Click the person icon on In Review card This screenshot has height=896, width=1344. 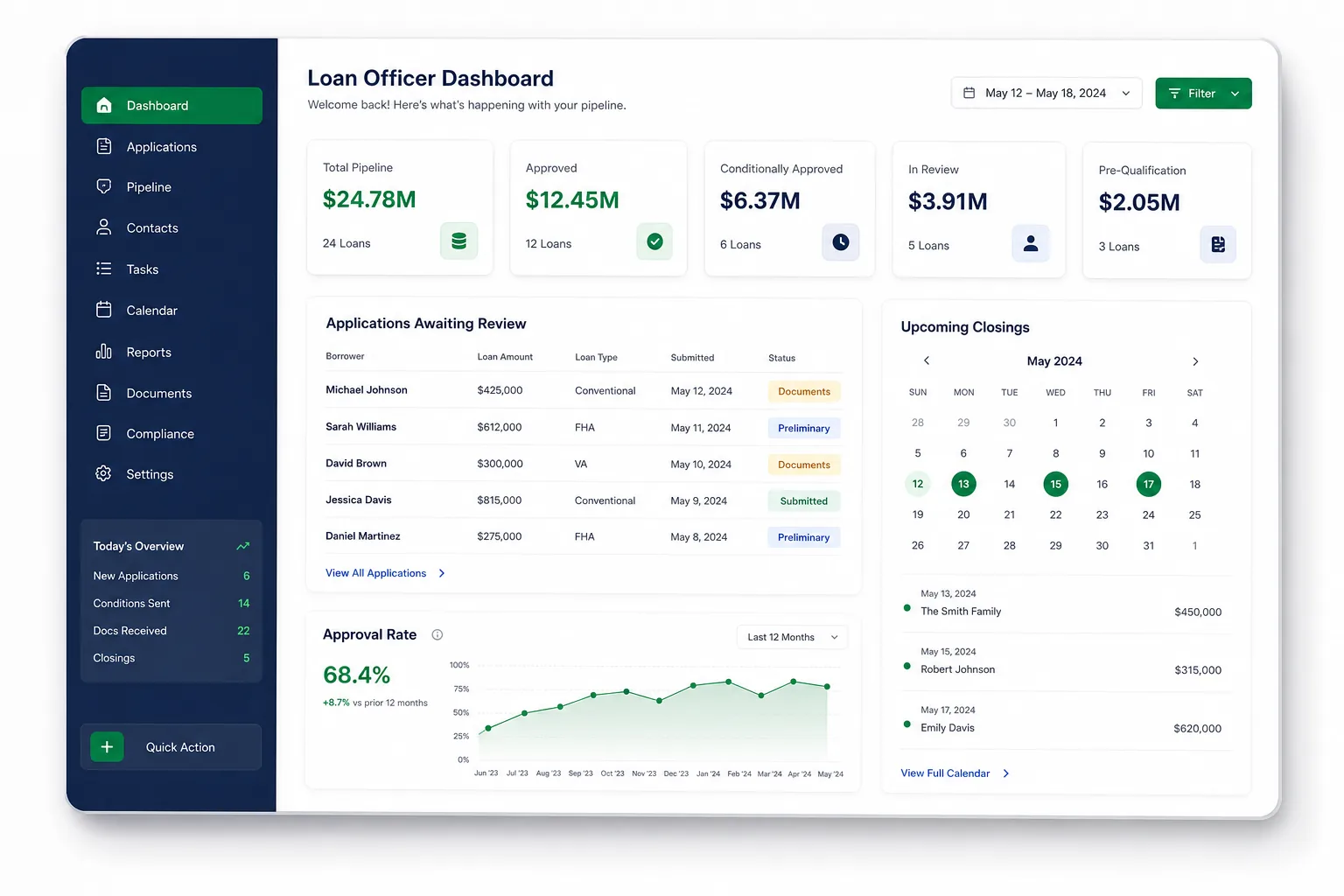[x=1031, y=243]
